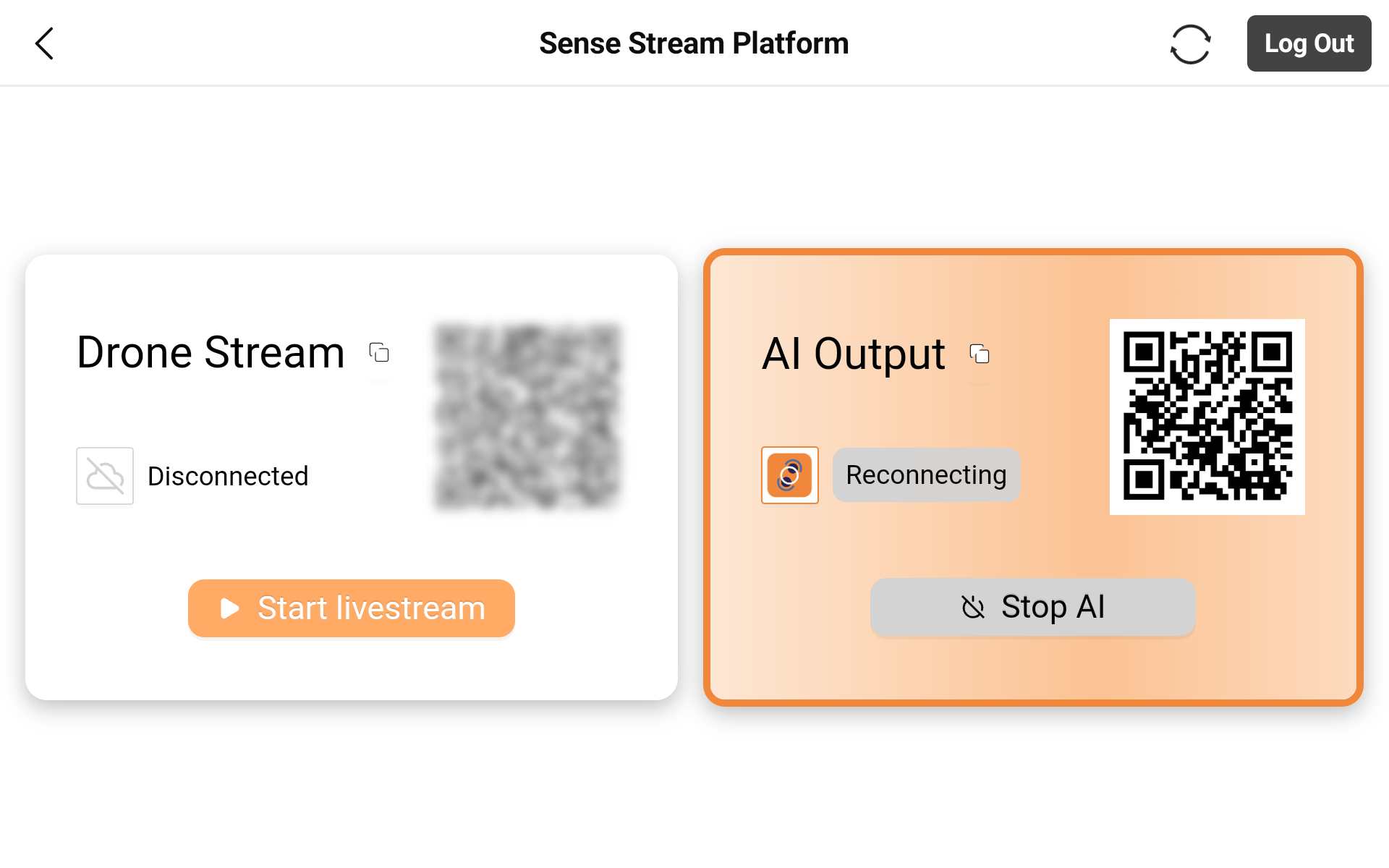Copy the Drone Stream link via copy icon
1389x868 pixels.
pos(378,354)
